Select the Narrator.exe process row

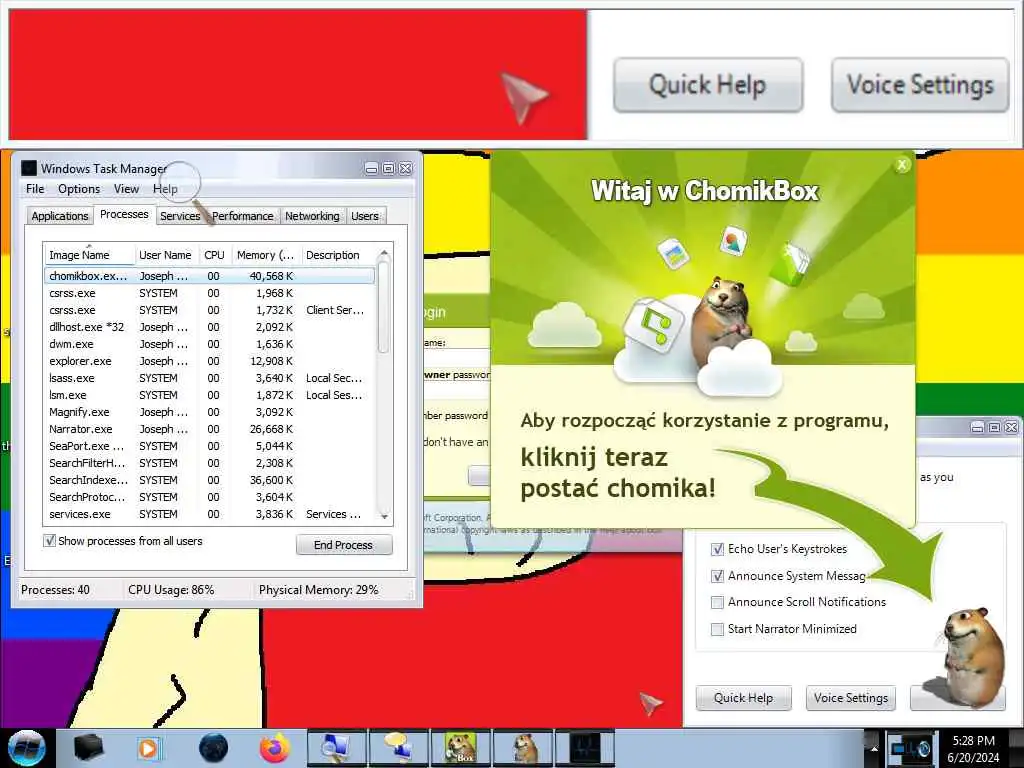[x=210, y=429]
